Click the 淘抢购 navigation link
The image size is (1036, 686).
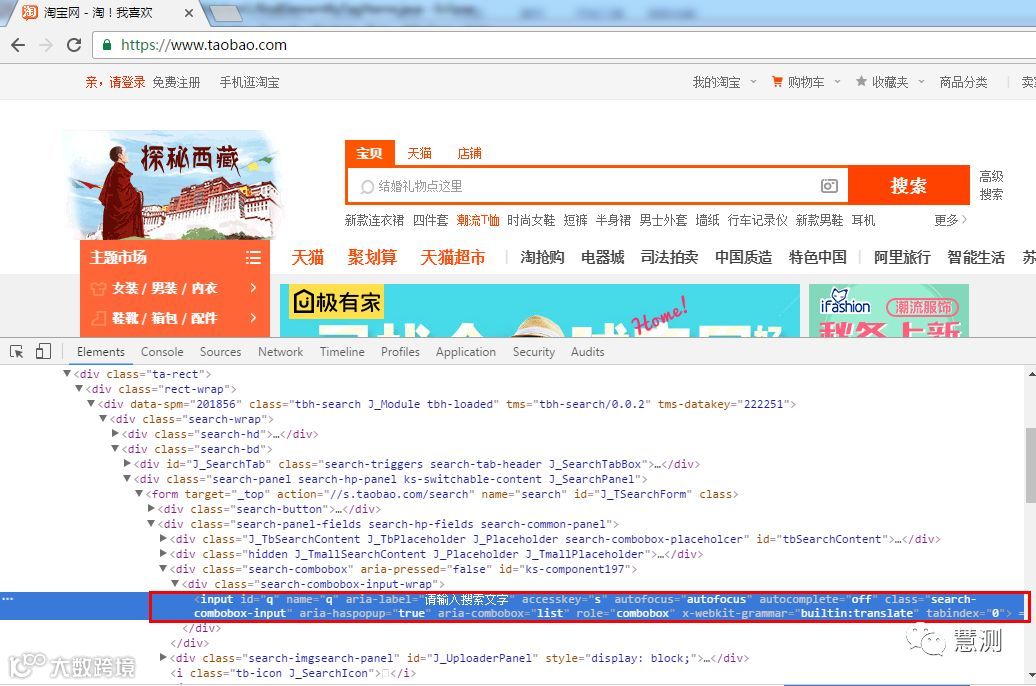542,257
